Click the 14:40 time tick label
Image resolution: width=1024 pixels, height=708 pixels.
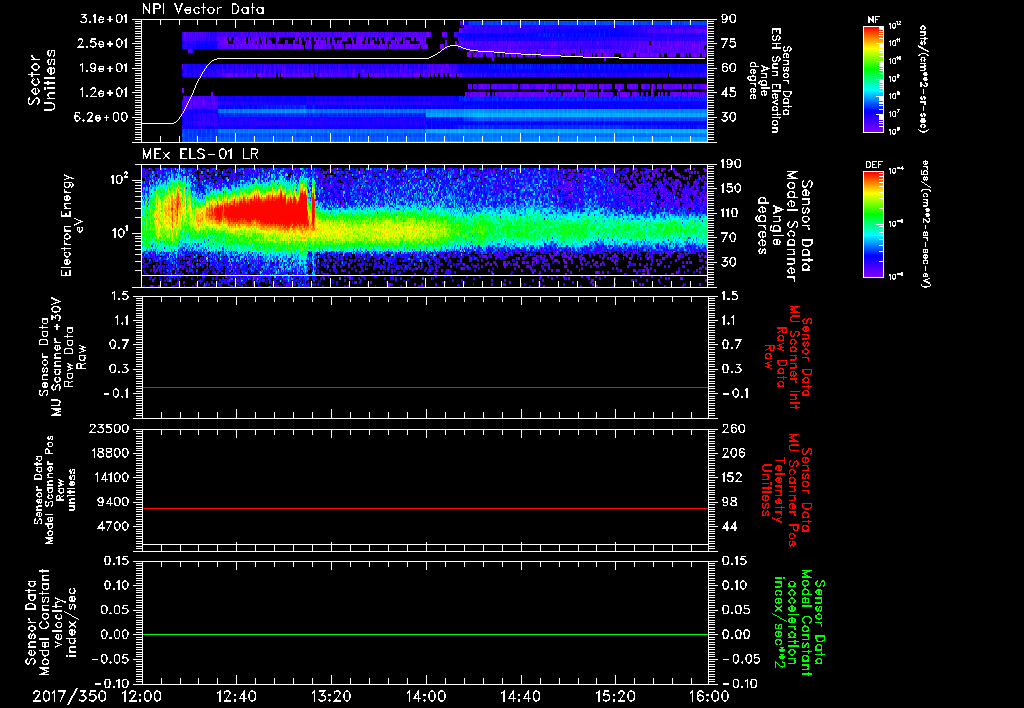(x=520, y=696)
